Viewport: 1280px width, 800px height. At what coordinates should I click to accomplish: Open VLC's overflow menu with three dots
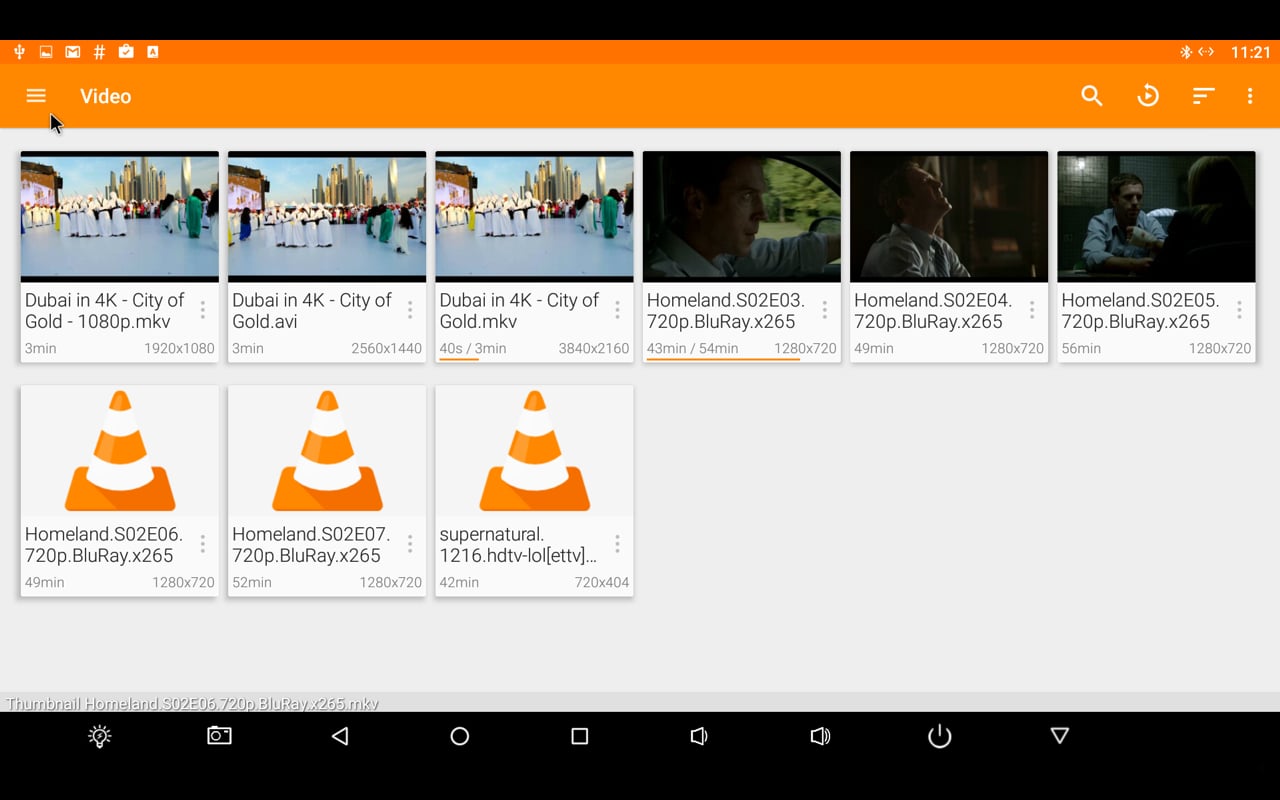point(1249,96)
